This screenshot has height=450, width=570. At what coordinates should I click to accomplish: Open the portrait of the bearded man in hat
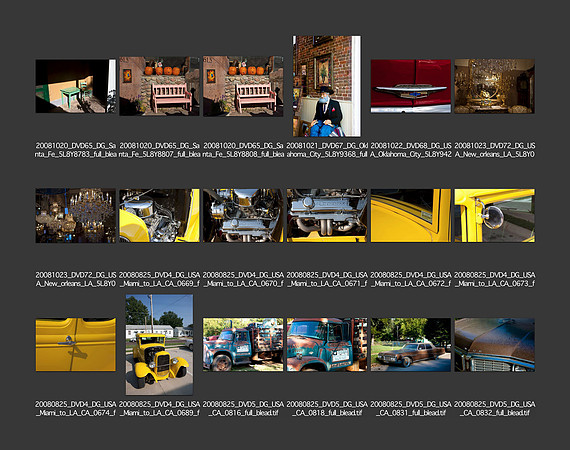(x=327, y=86)
